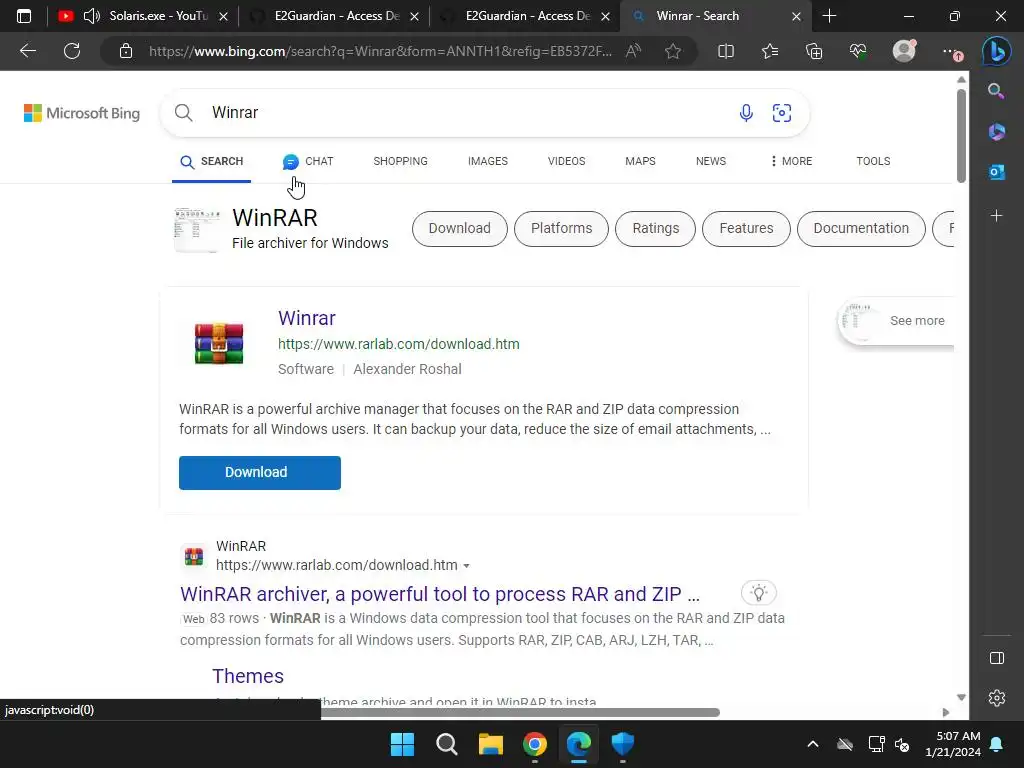The width and height of the screenshot is (1024, 768).
Task: Open the Collections icon
Action: 814,51
